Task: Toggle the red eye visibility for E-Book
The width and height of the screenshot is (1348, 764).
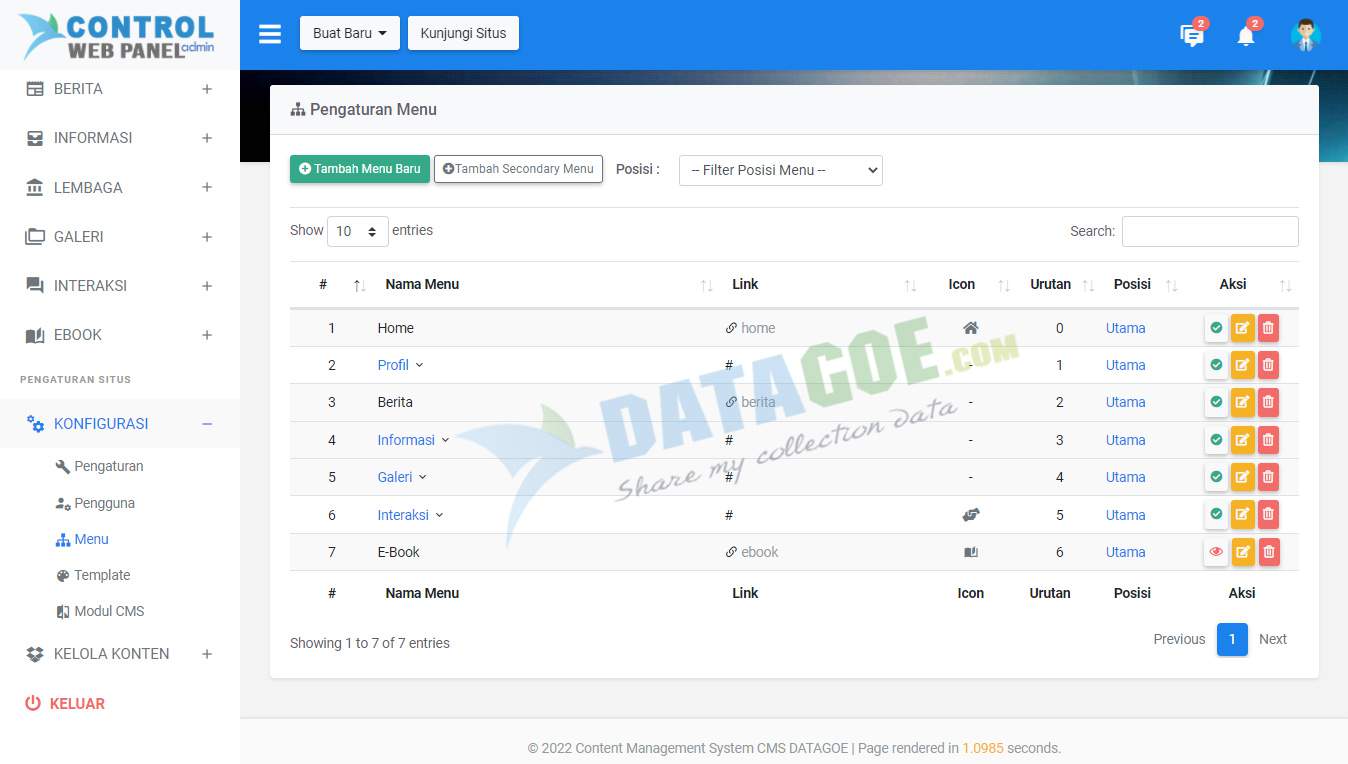Action: (x=1216, y=552)
